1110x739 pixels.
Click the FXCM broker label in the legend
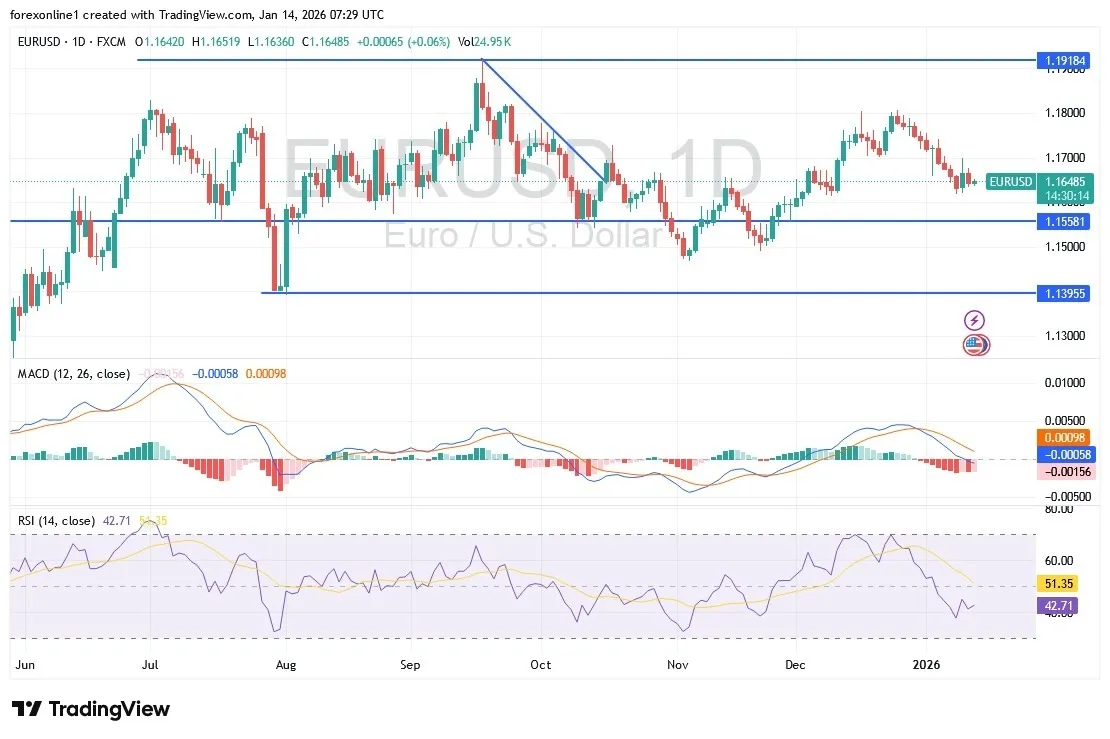(112, 42)
